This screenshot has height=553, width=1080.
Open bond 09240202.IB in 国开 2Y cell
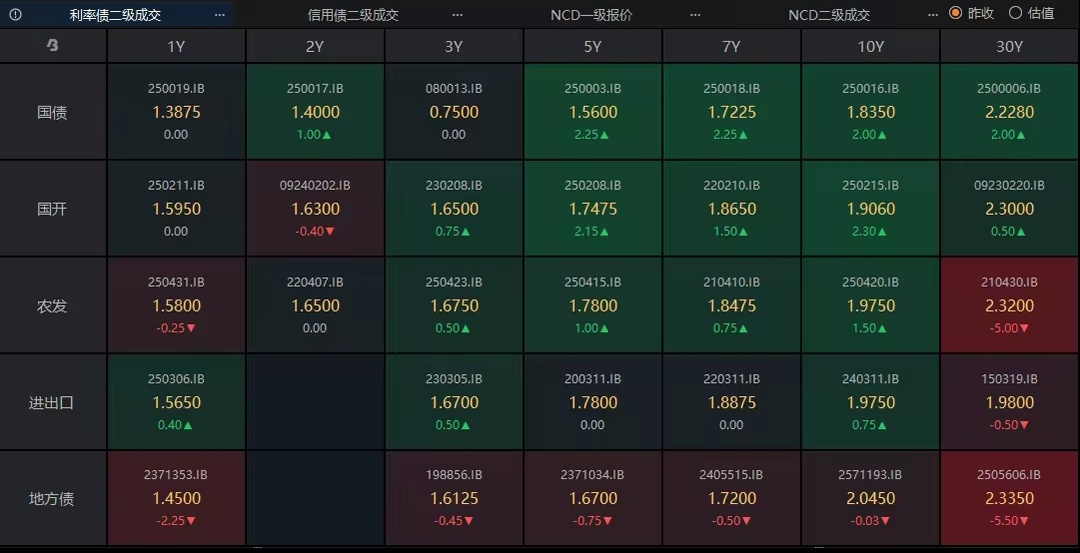pyautogui.click(x=315, y=185)
